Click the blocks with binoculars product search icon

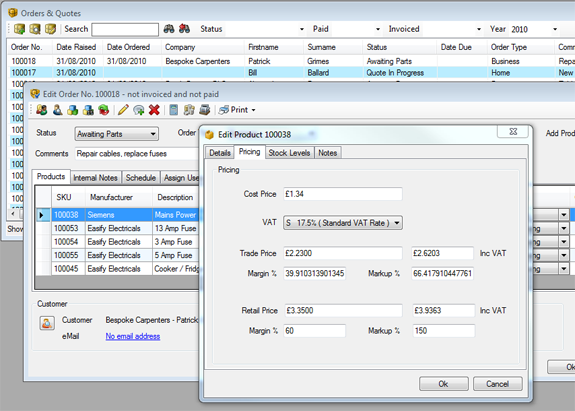[88, 110]
